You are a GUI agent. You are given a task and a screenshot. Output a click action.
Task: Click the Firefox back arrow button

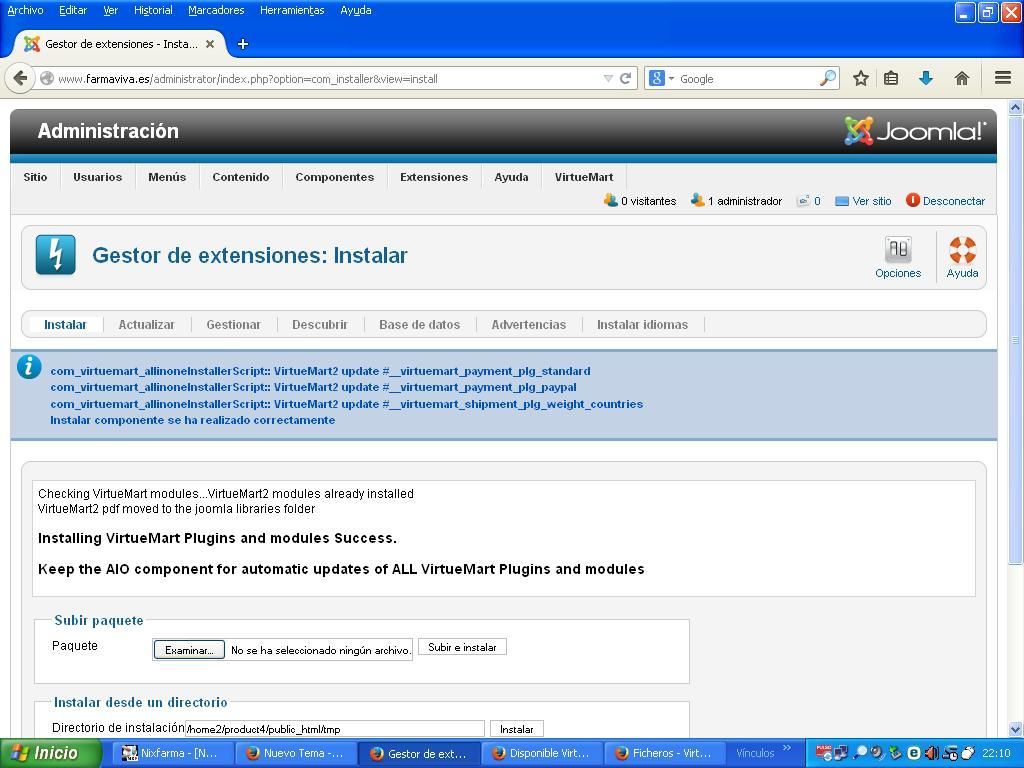pyautogui.click(x=20, y=78)
